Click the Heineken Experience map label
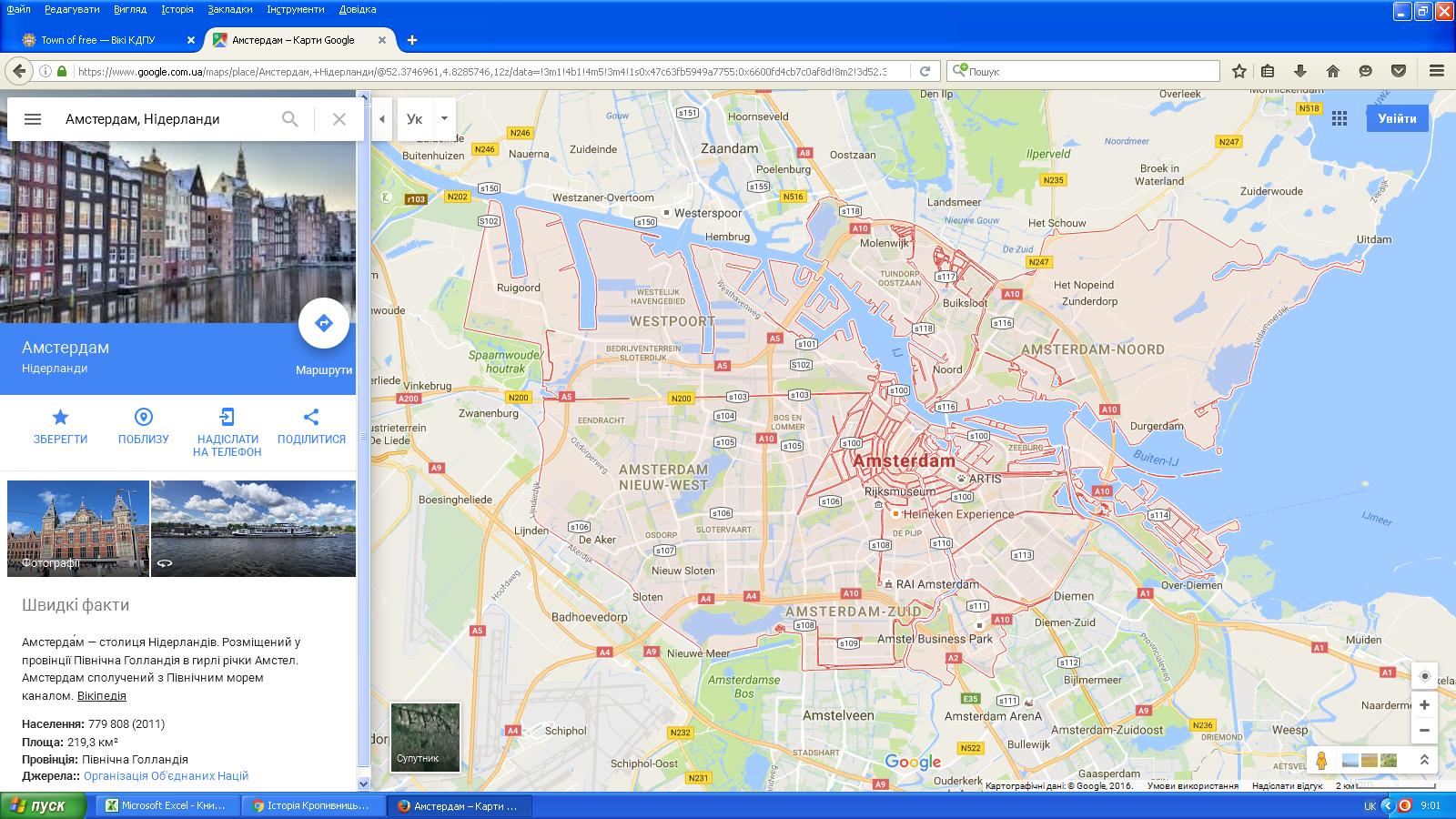The image size is (1456, 819). (958, 514)
